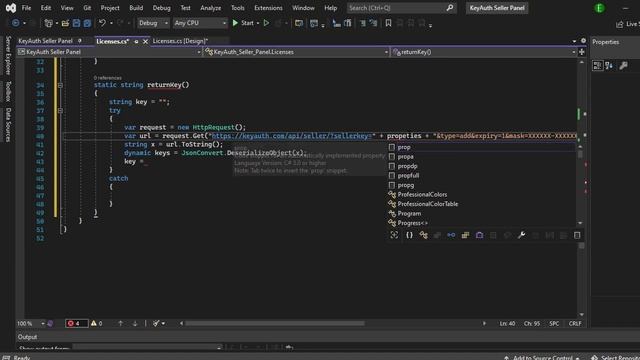Toggle the expander target-type filter icon
Viewport: 640px width, 360px height.
click(394, 235)
